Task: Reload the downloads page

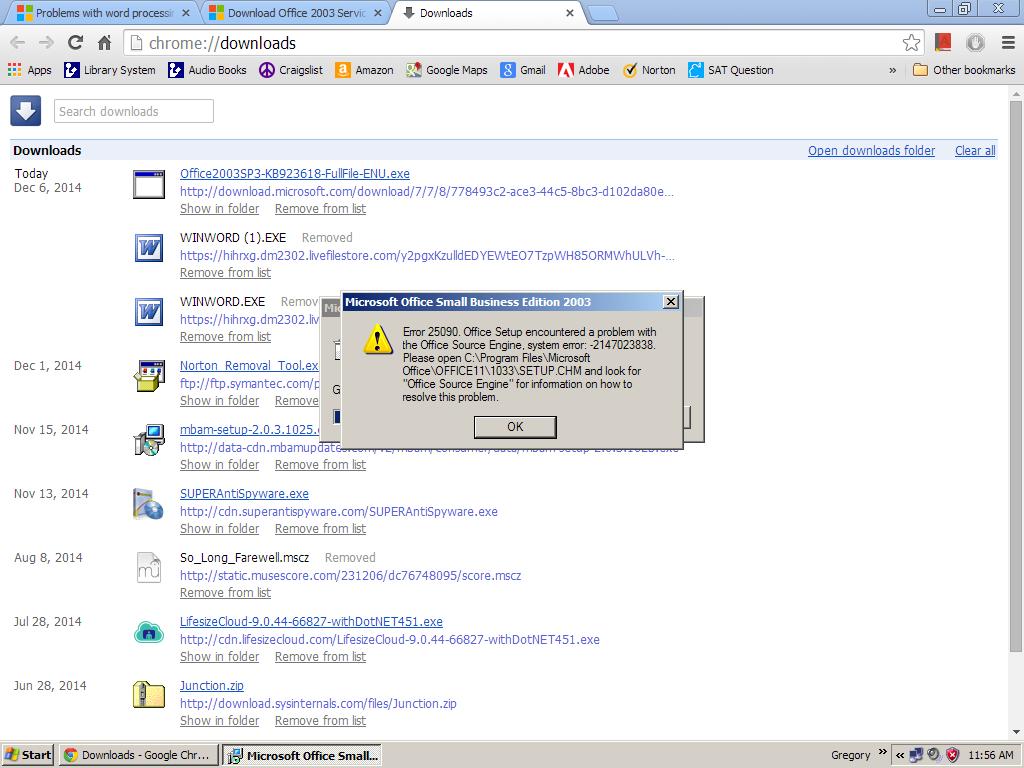Action: 76,43
